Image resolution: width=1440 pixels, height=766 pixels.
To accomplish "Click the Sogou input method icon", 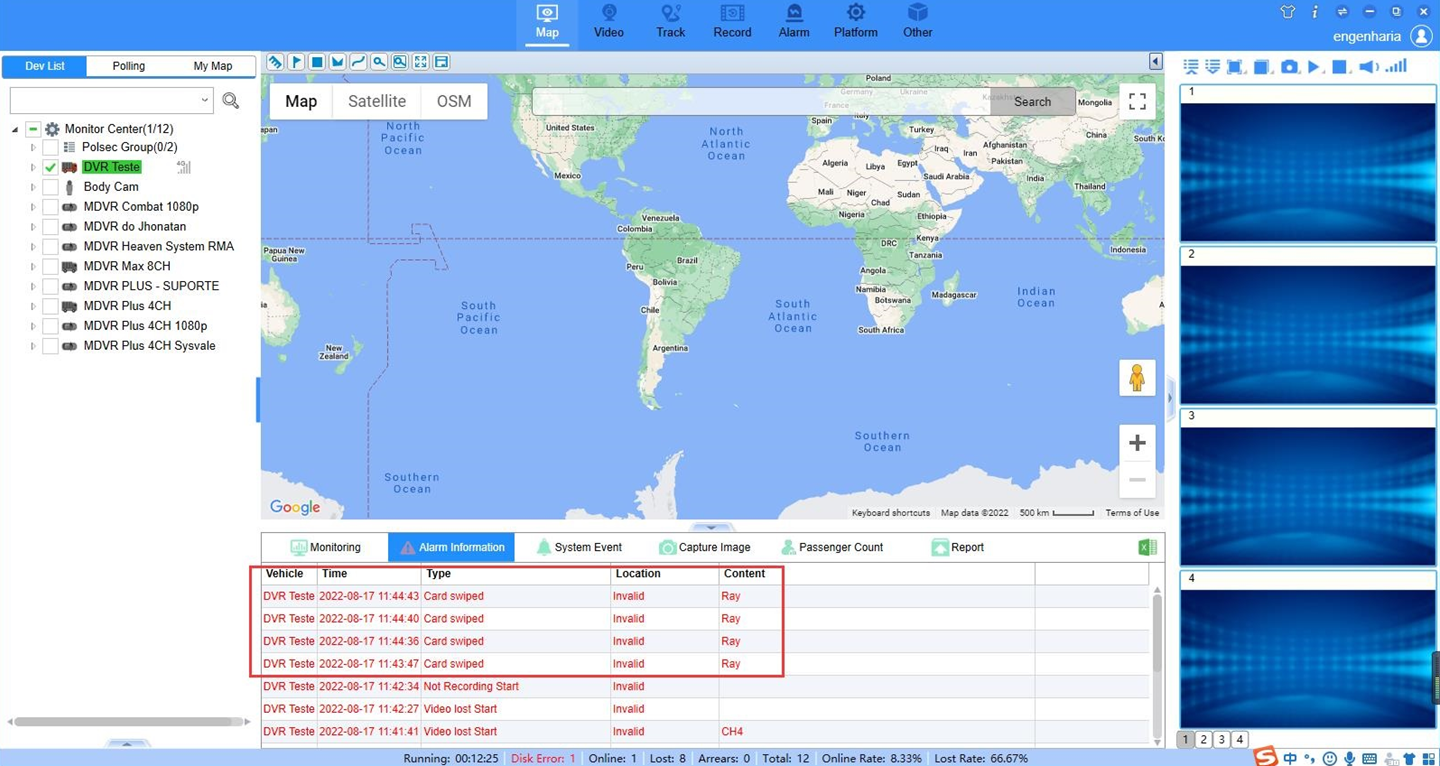I will [x=1266, y=757].
